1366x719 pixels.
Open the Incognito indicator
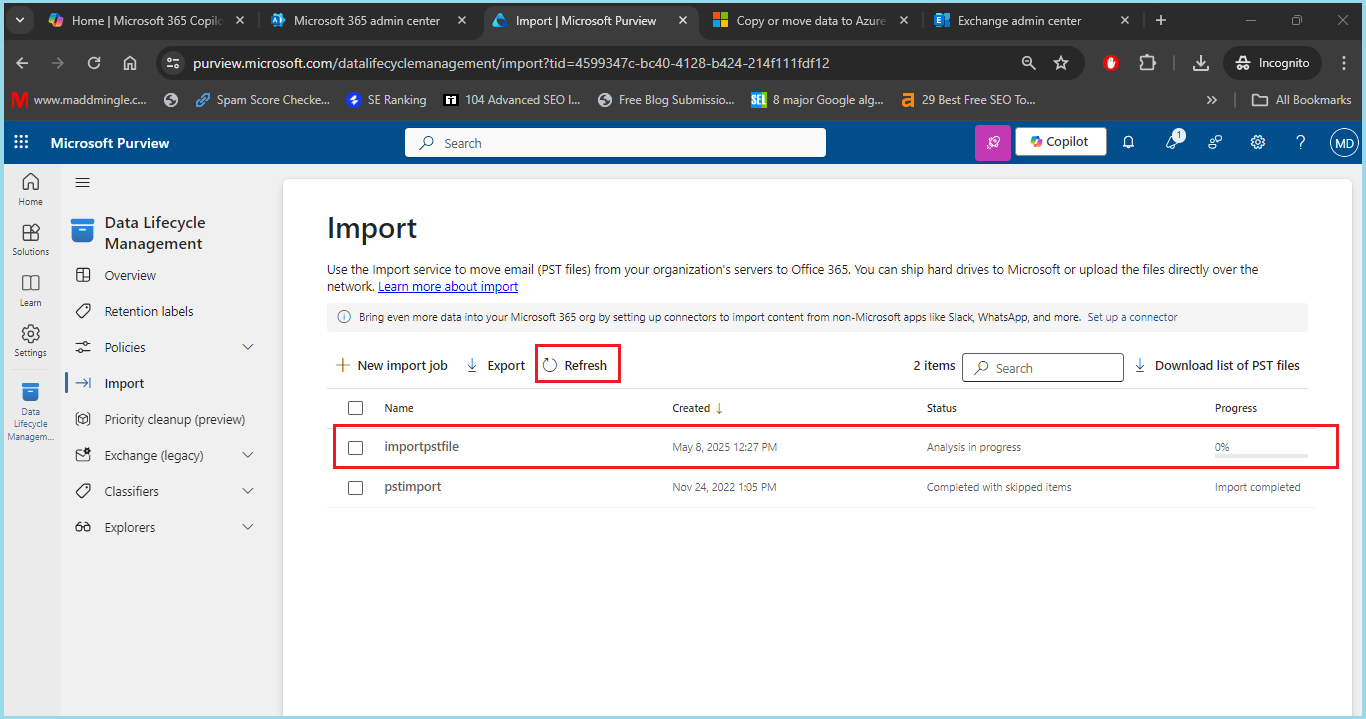[x=1272, y=63]
